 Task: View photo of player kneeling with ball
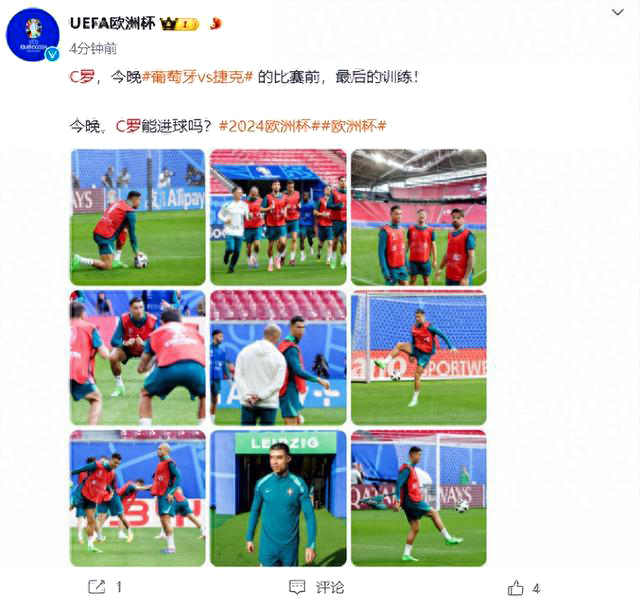[138, 217]
